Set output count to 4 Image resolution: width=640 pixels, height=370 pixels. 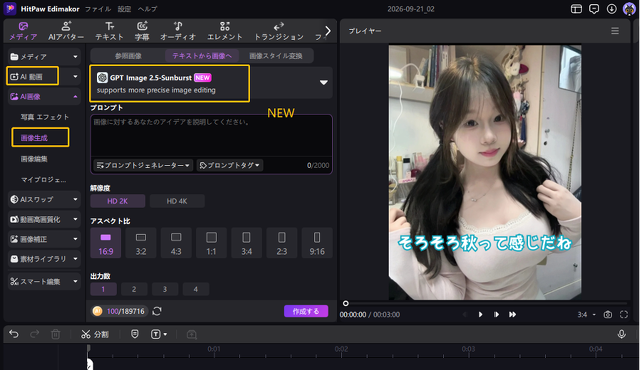(196, 289)
